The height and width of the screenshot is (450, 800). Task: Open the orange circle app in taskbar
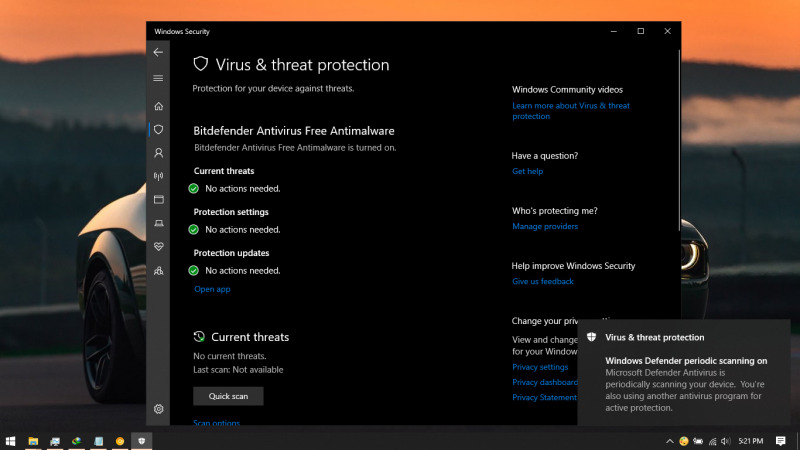pos(120,441)
